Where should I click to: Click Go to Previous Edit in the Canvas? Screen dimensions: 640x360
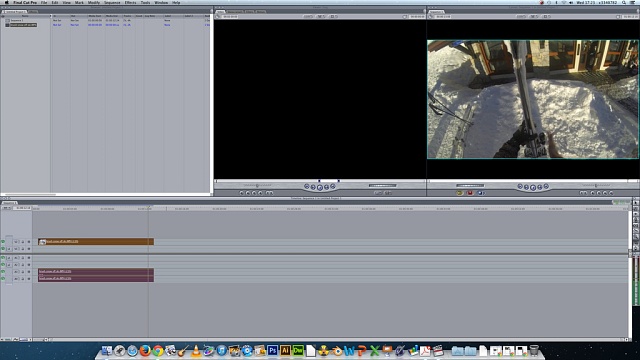coord(520,187)
